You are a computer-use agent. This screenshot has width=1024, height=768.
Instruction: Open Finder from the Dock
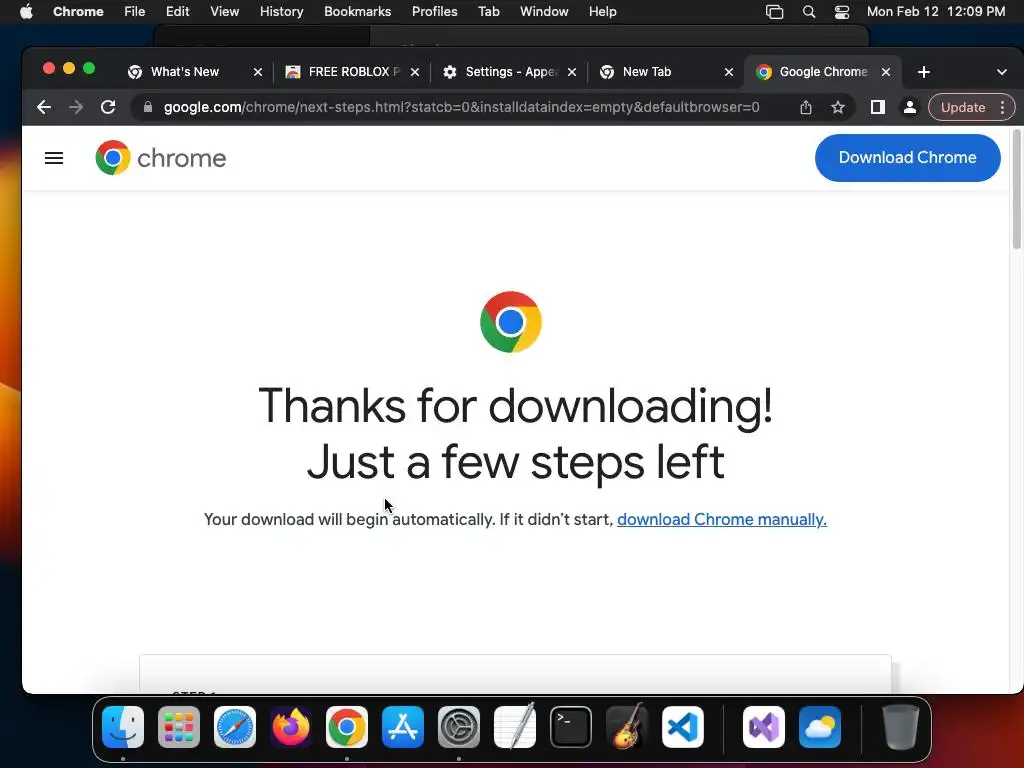point(123,727)
